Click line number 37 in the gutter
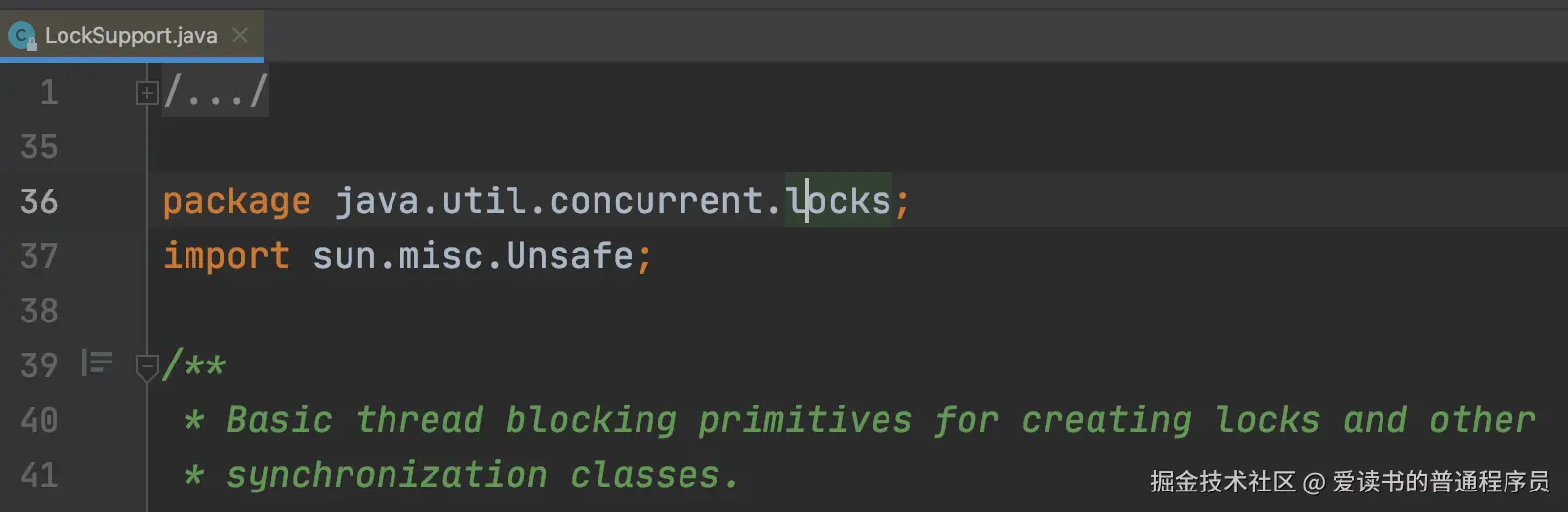The height and width of the screenshot is (512, 1568). click(39, 256)
